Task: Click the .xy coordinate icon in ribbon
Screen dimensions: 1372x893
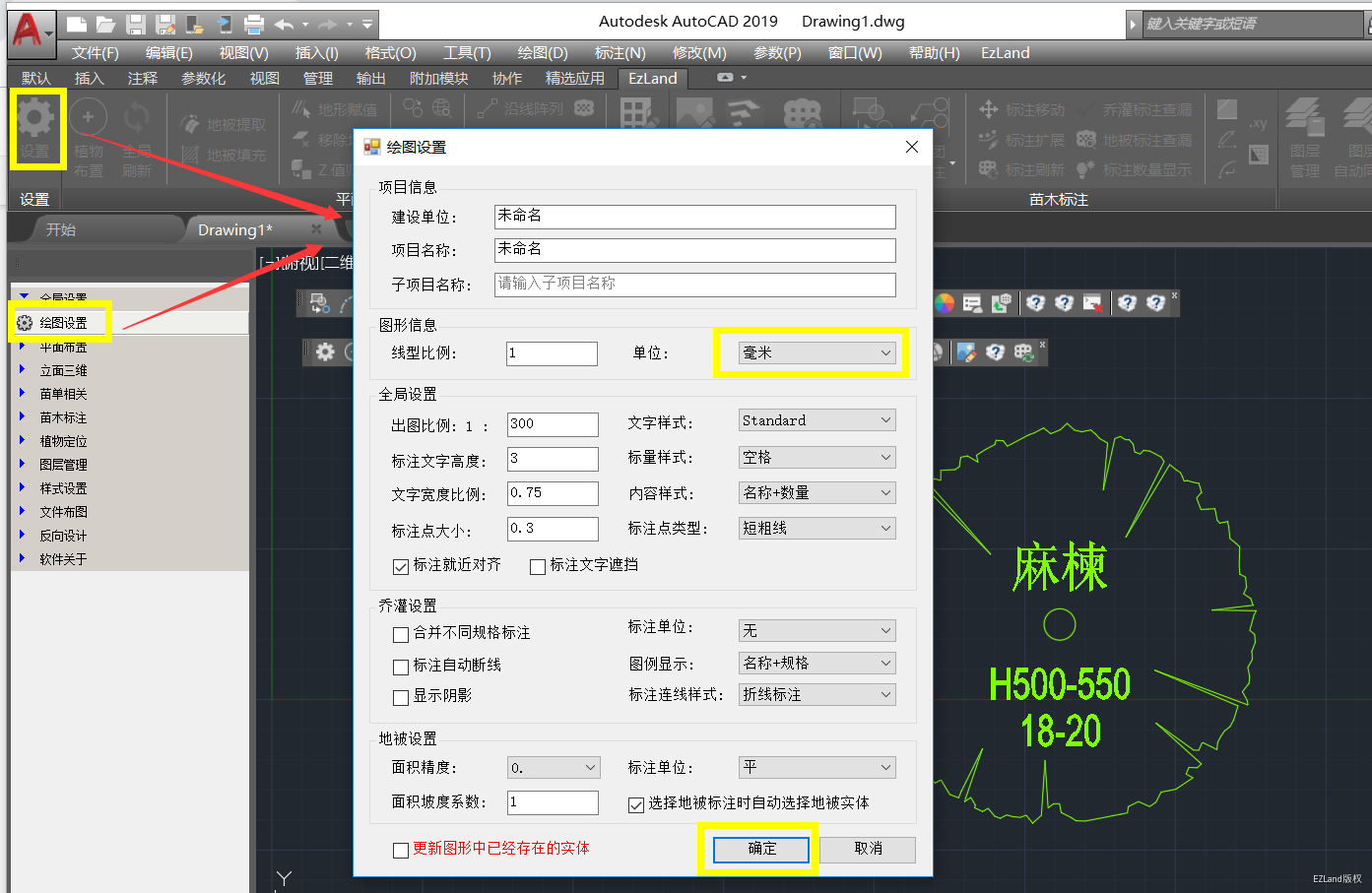Action: click(x=1259, y=124)
